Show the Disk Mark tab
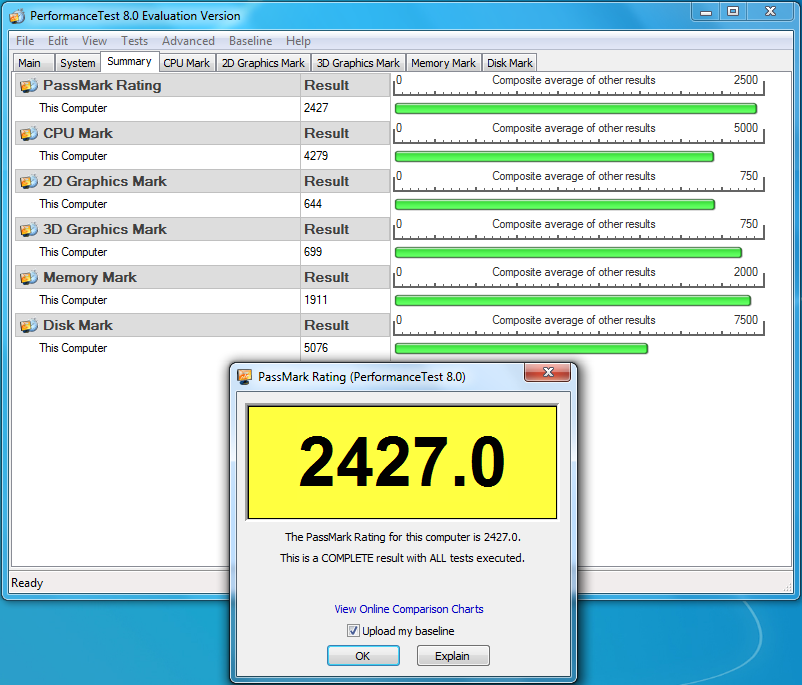This screenshot has width=802, height=685. click(x=509, y=63)
